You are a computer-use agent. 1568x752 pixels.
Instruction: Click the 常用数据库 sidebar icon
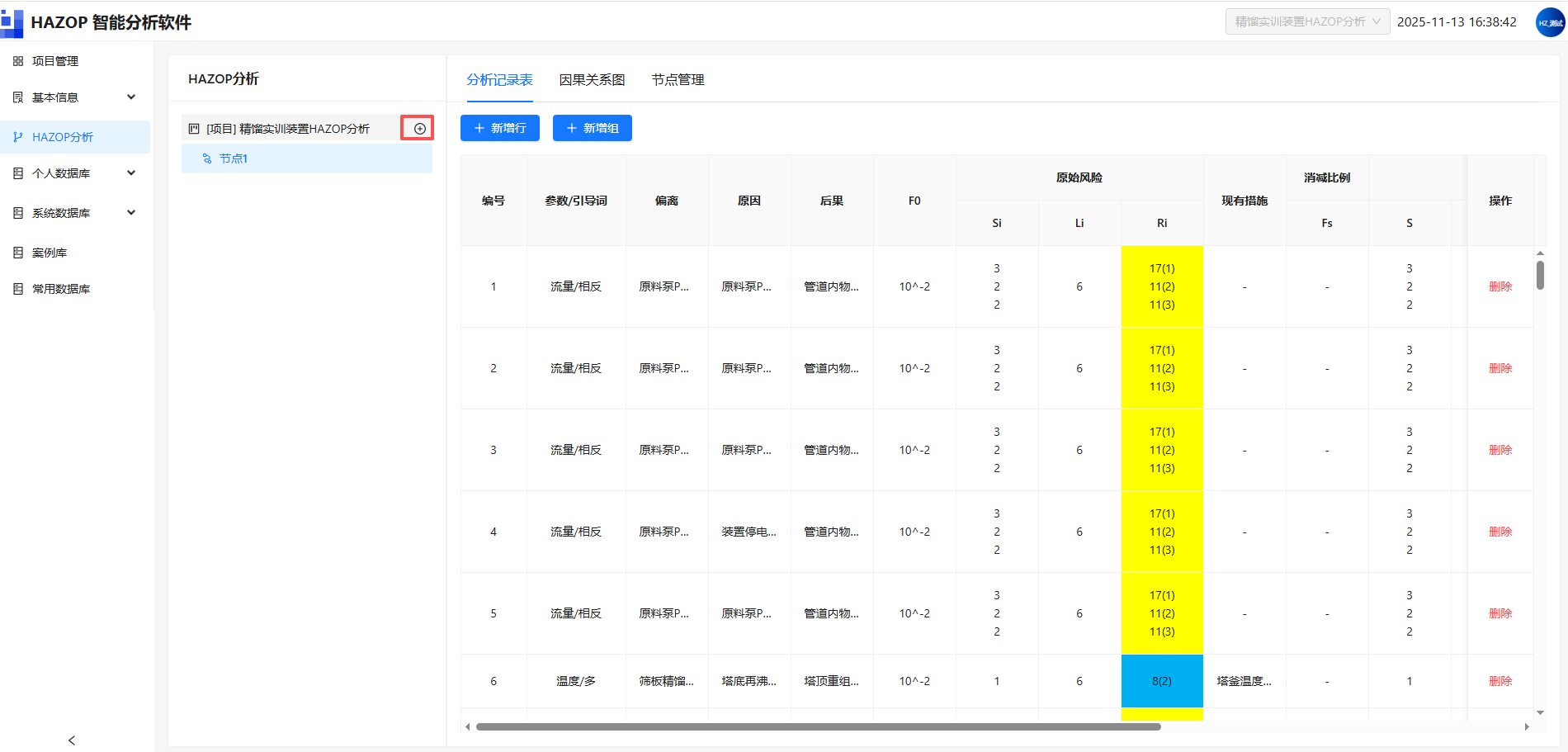tap(18, 289)
